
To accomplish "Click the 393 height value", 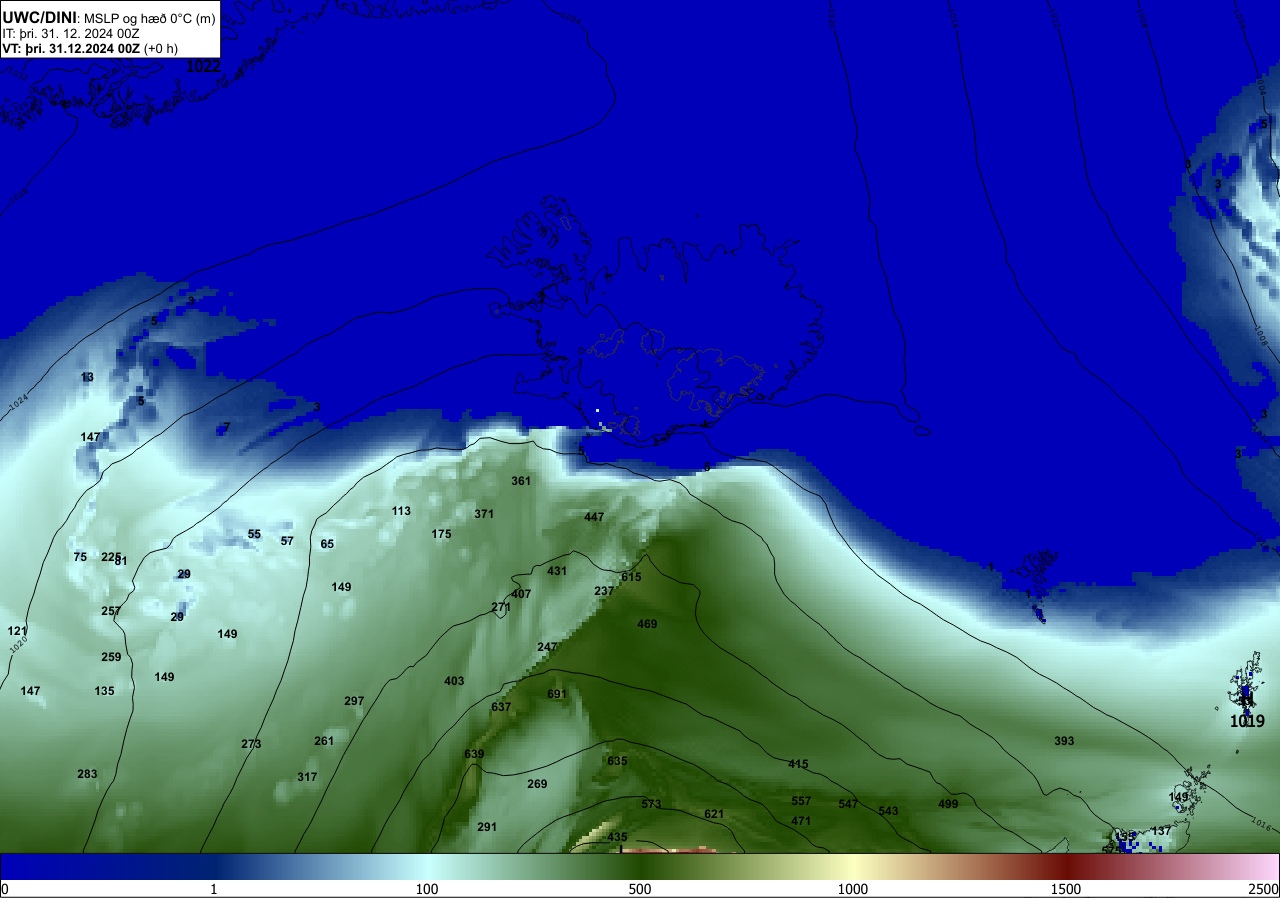I will click(x=1064, y=741).
